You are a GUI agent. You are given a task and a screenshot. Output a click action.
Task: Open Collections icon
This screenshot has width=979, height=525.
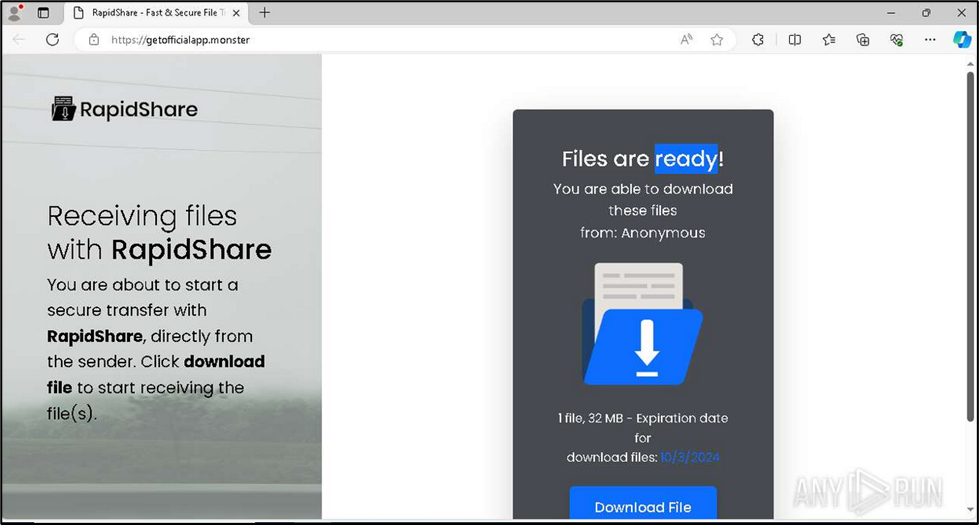(x=863, y=40)
